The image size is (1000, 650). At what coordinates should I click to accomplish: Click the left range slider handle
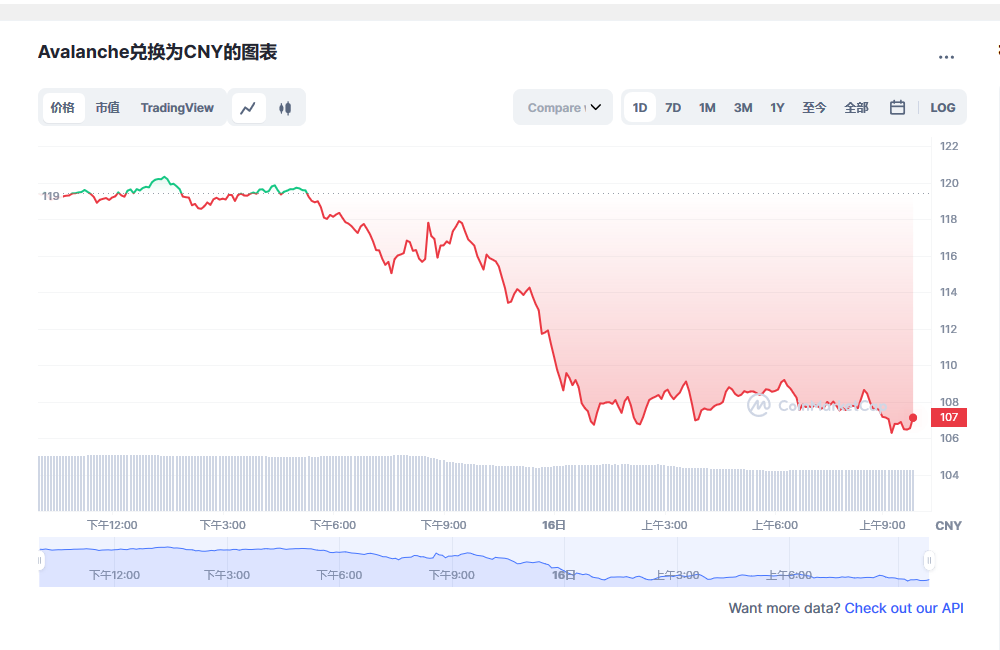tap(41, 561)
